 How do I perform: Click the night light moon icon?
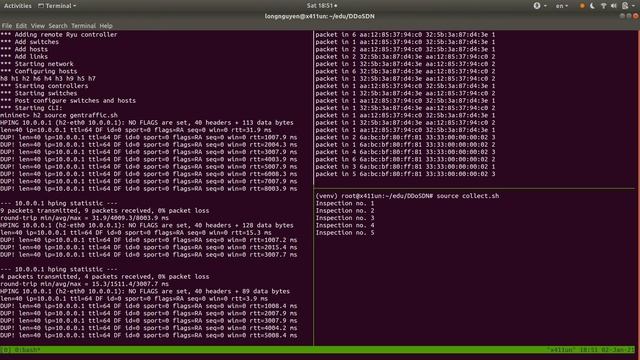(x=593, y=6)
